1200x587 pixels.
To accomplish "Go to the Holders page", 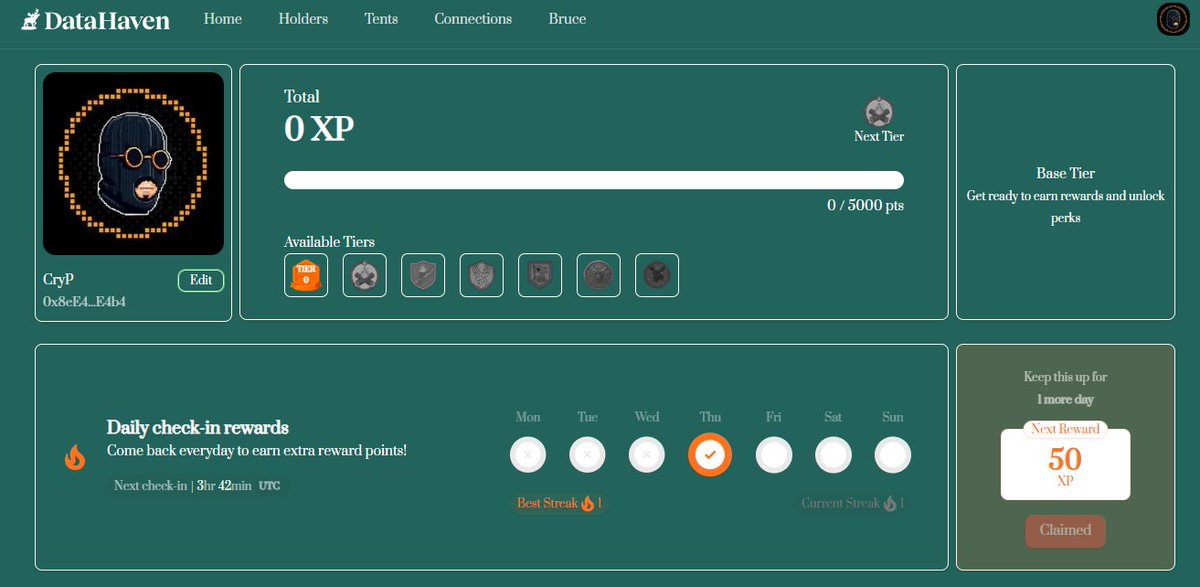I will [303, 18].
